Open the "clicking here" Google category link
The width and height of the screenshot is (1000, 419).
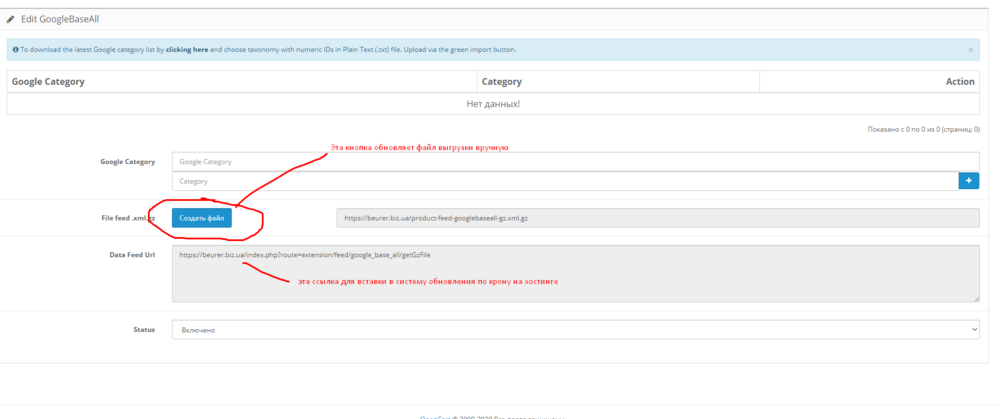187,49
